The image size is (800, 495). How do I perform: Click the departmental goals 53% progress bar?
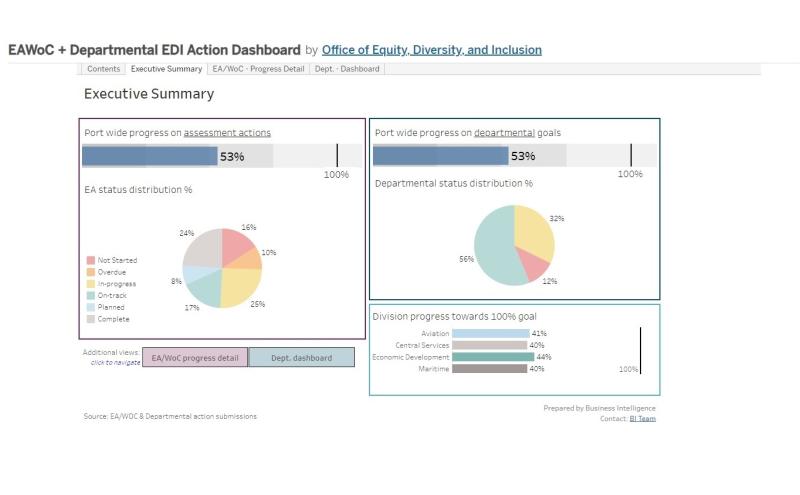point(441,156)
